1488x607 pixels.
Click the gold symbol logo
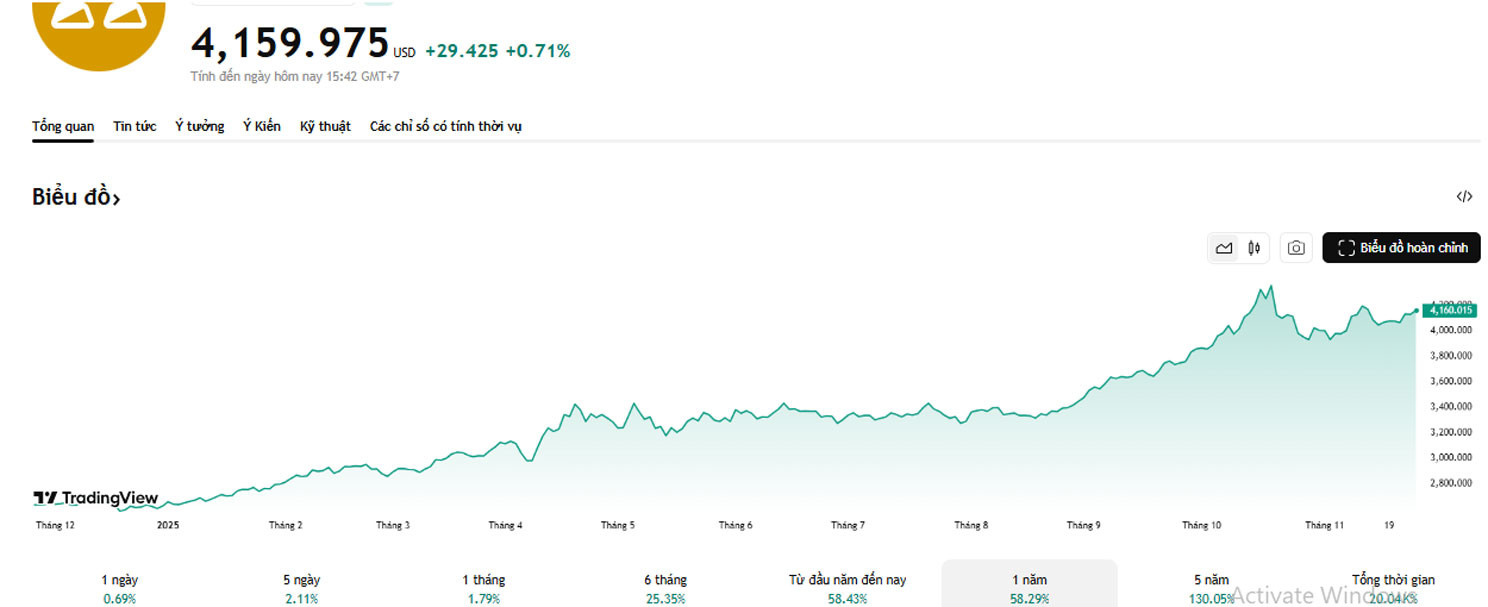click(98, 25)
